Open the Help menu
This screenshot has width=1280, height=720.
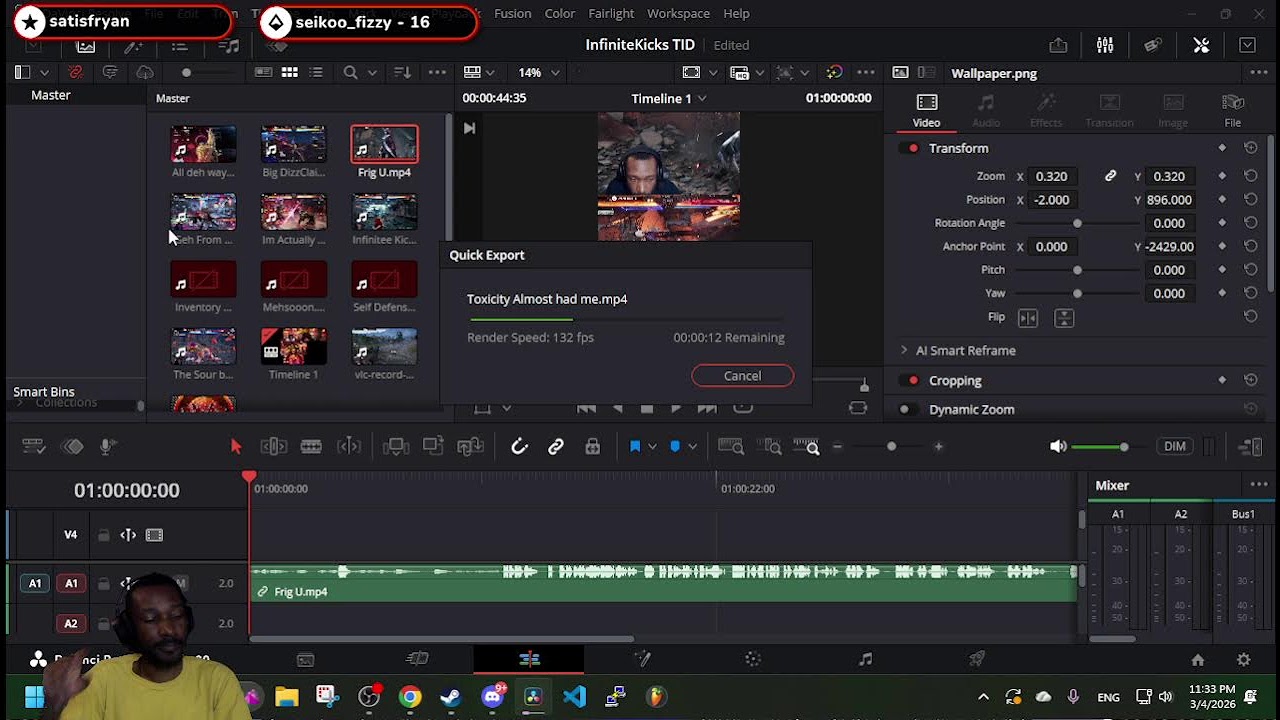736,14
